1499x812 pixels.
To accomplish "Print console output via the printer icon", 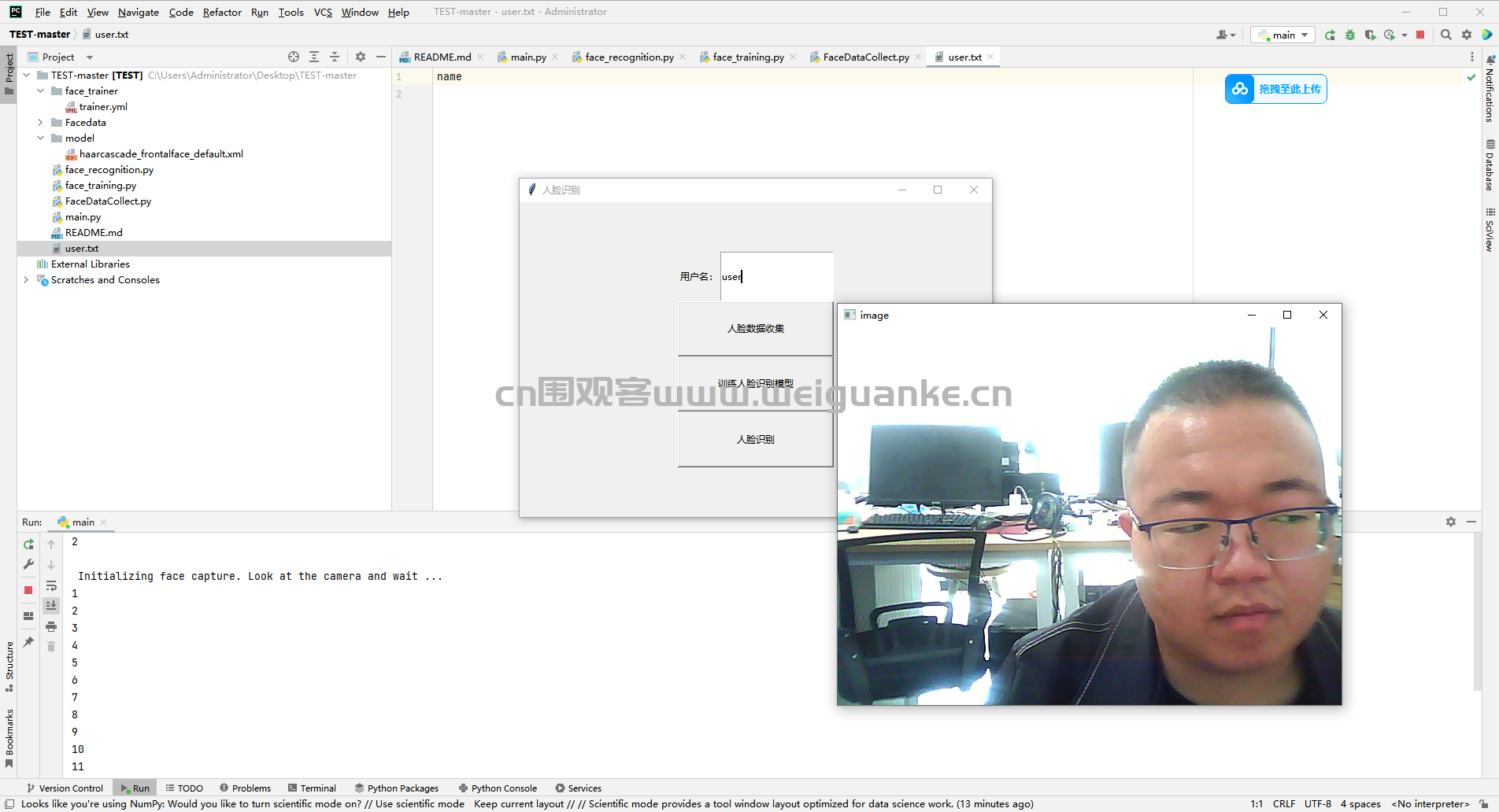I will pos(51,626).
